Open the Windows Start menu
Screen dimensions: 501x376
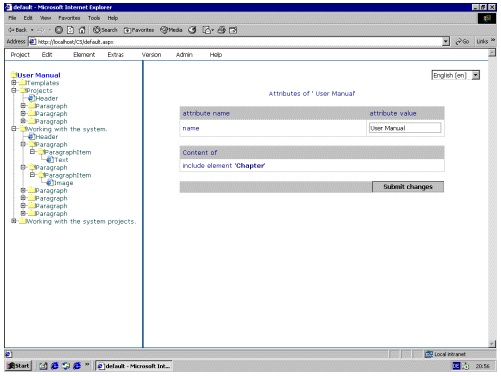(19, 366)
